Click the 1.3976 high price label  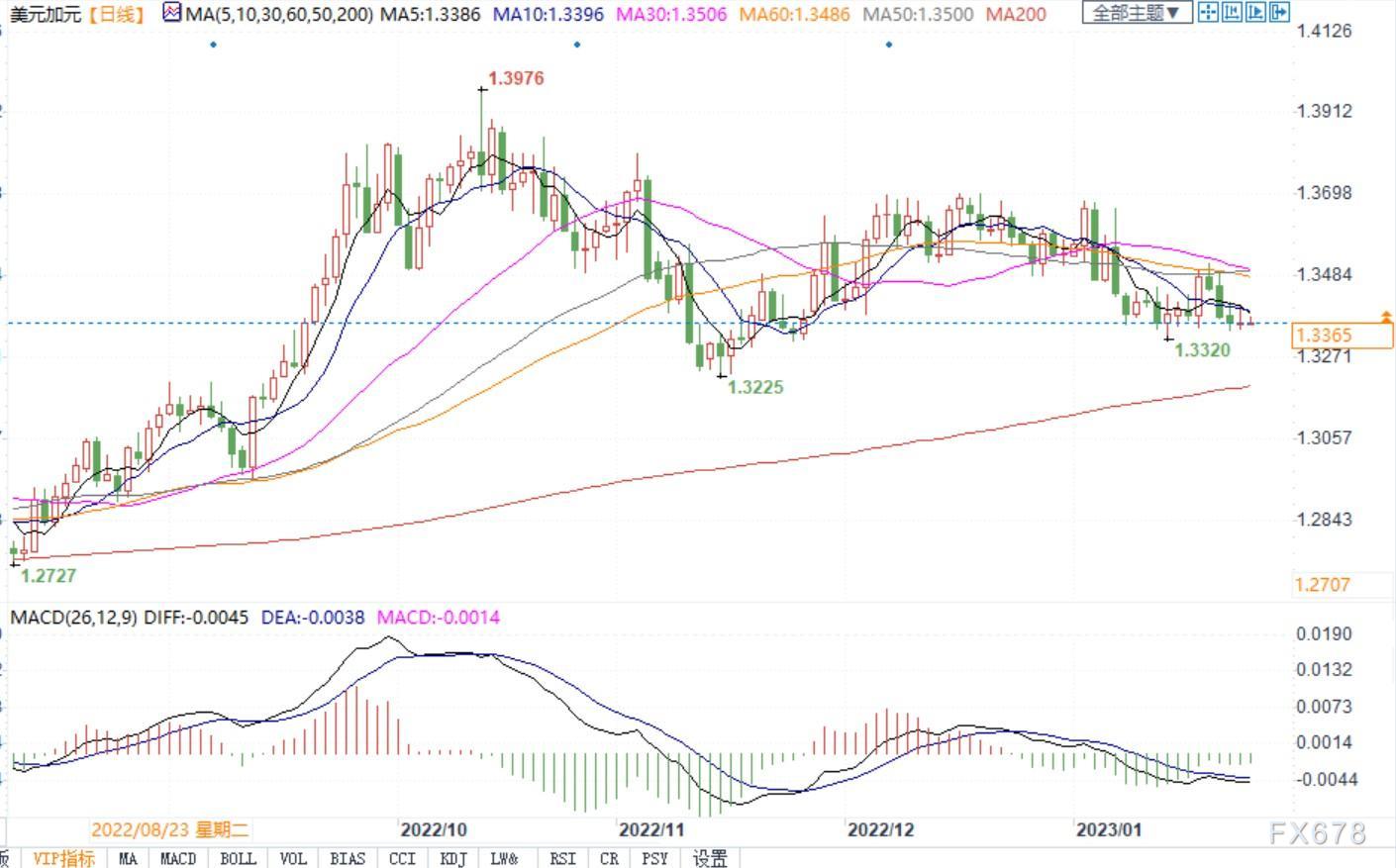click(516, 78)
